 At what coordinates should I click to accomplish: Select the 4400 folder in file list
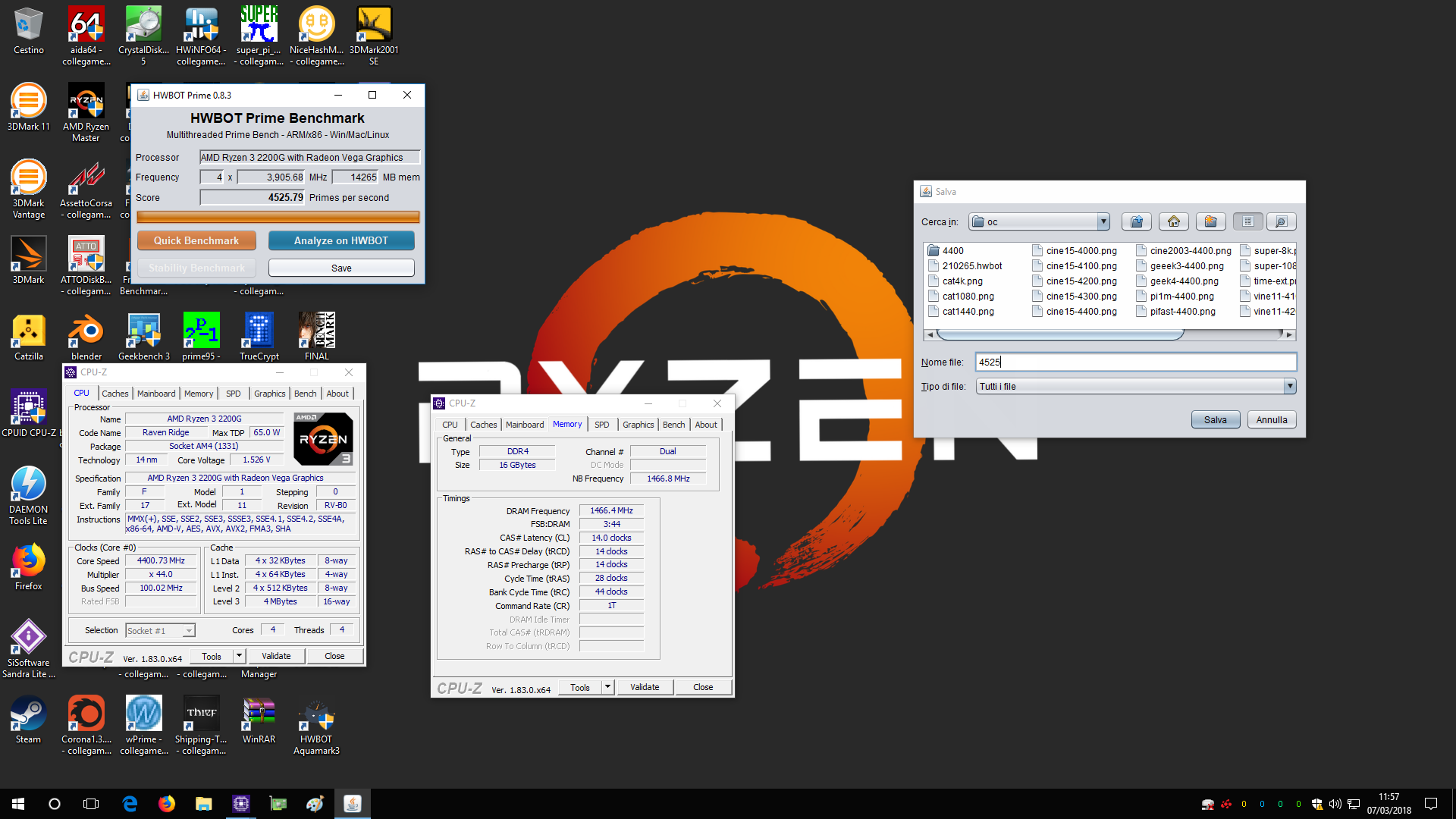click(x=946, y=250)
